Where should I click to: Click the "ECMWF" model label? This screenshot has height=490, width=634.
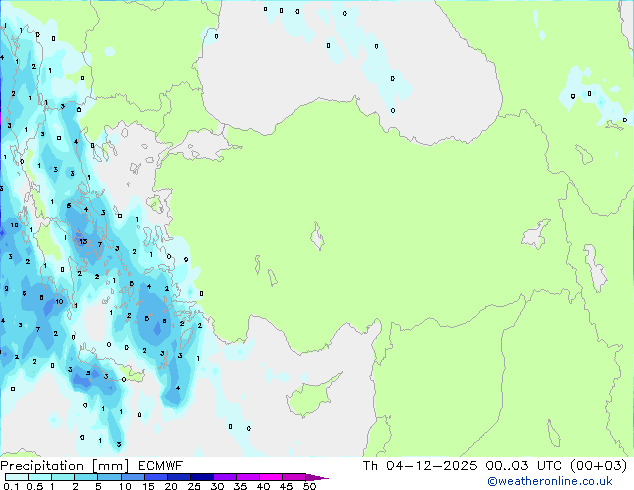point(161,466)
